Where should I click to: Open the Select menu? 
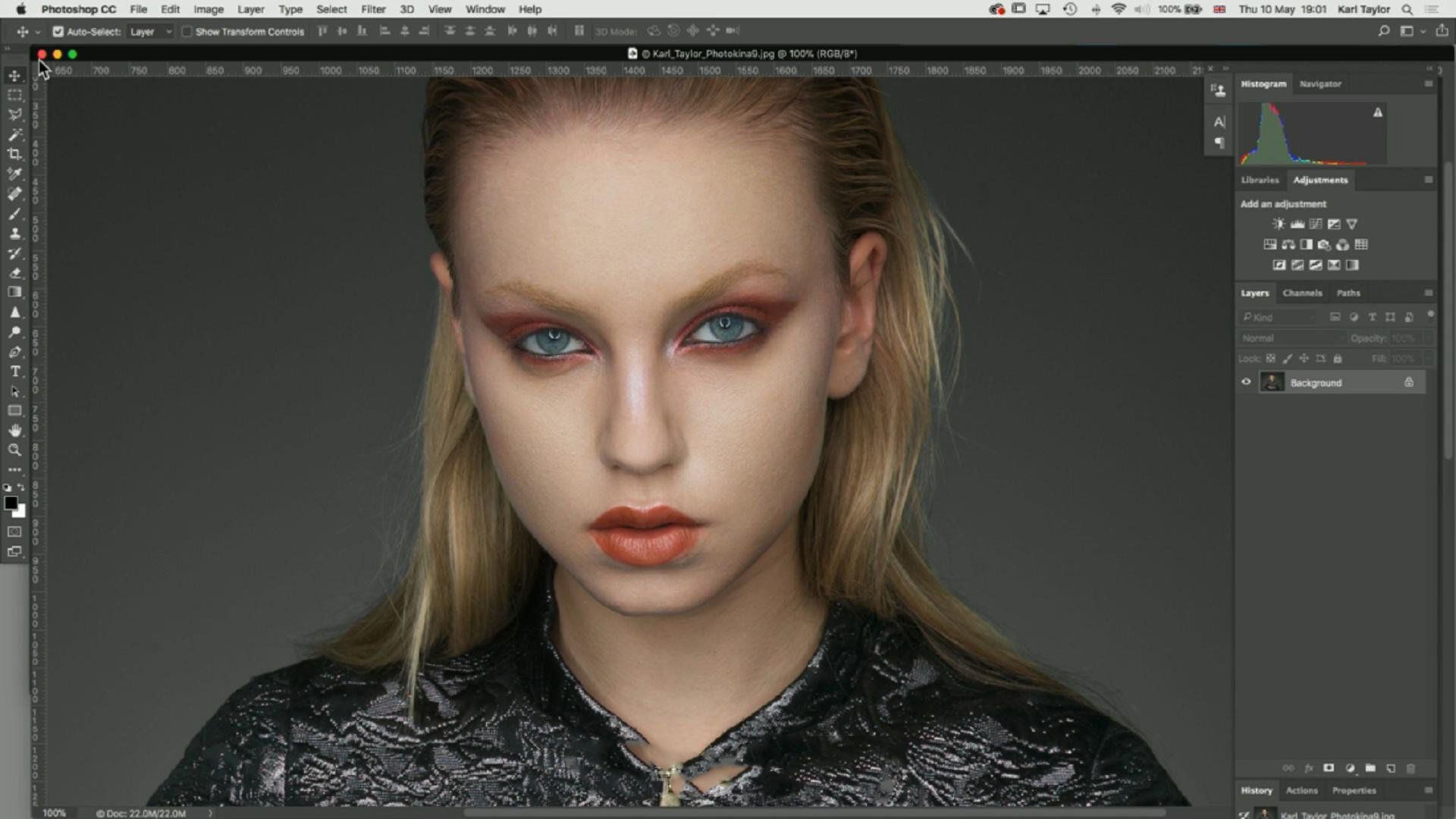pos(331,9)
